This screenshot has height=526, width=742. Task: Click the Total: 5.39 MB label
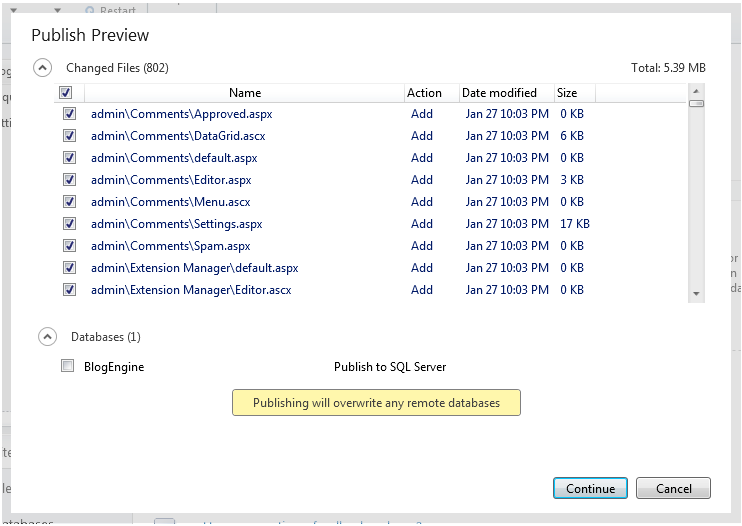click(x=668, y=68)
